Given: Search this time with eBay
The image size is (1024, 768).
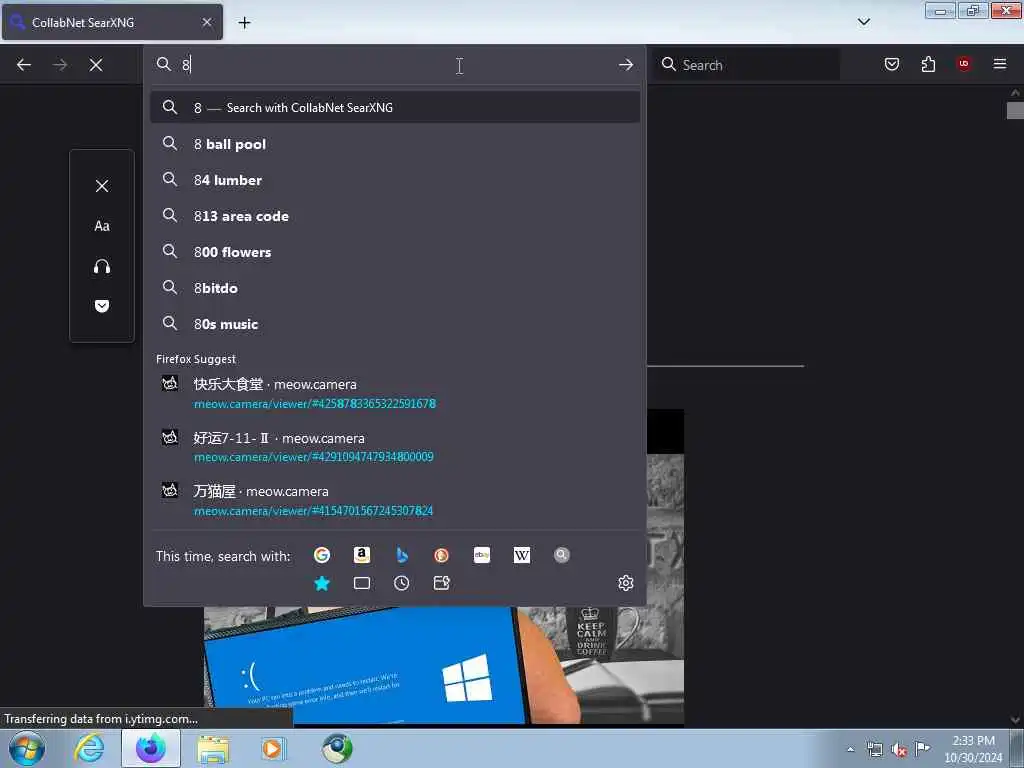Looking at the screenshot, I should pos(481,555).
